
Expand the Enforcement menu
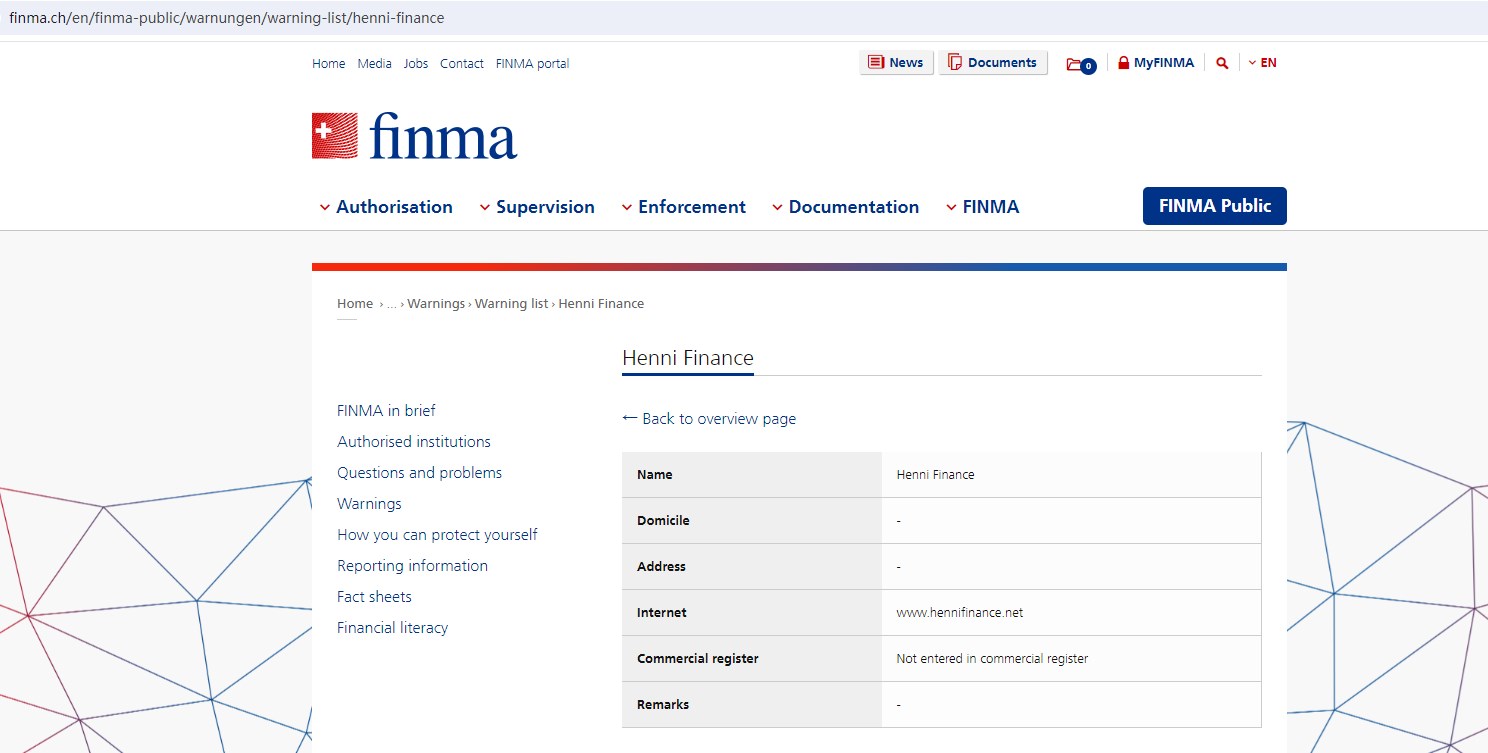pos(684,207)
